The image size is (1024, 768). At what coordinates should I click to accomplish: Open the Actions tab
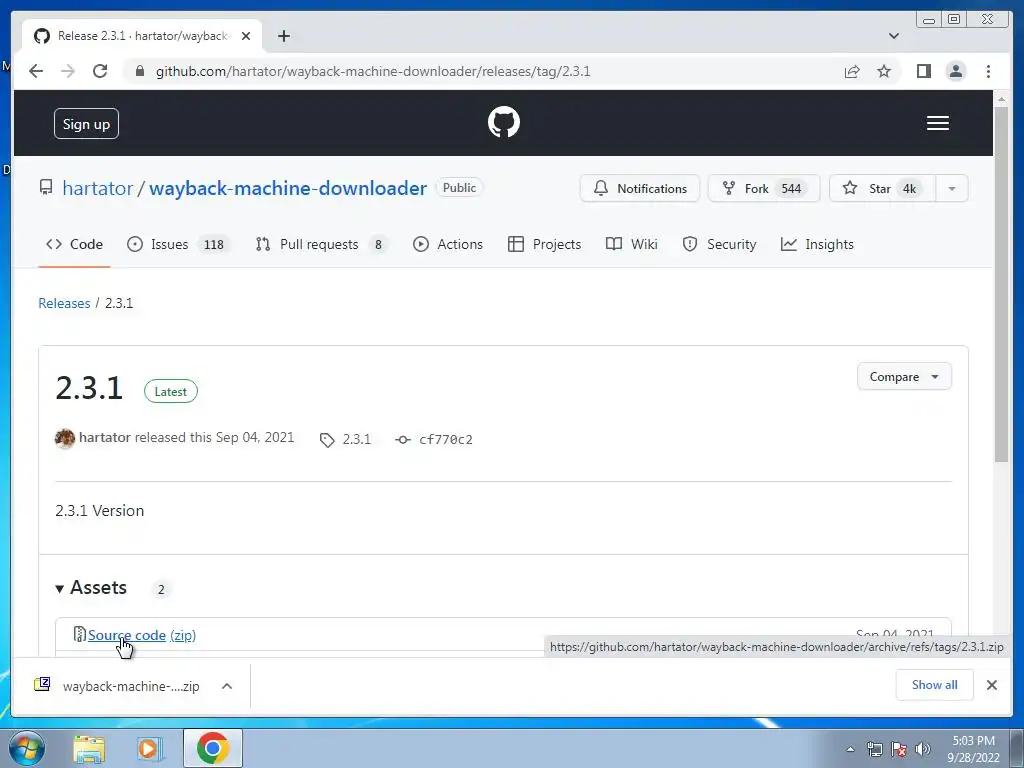[448, 244]
